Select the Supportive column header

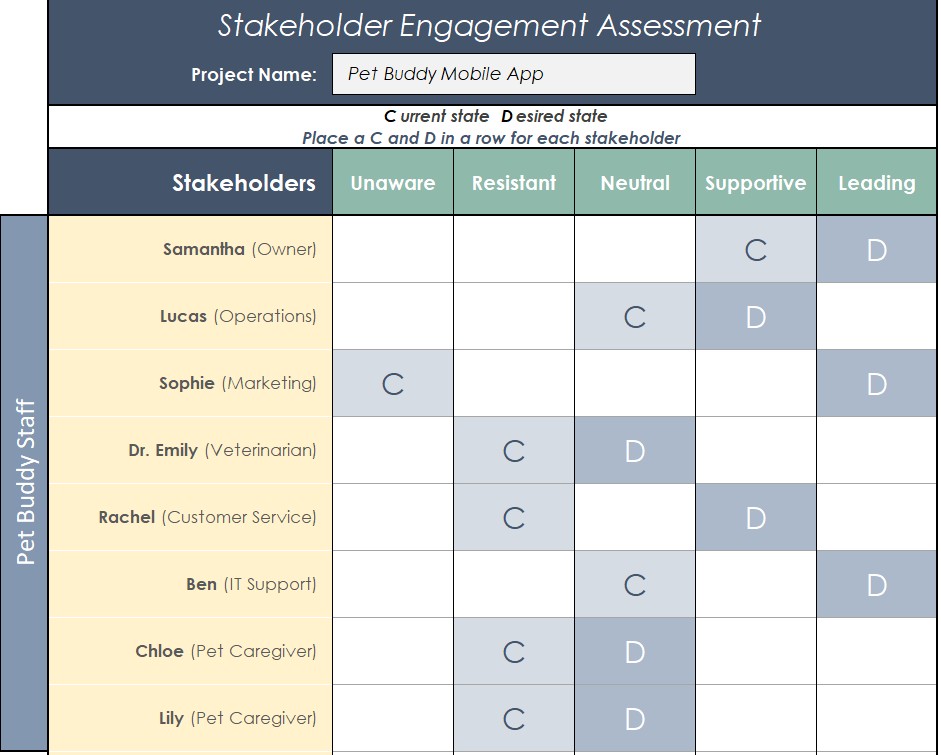(x=755, y=183)
